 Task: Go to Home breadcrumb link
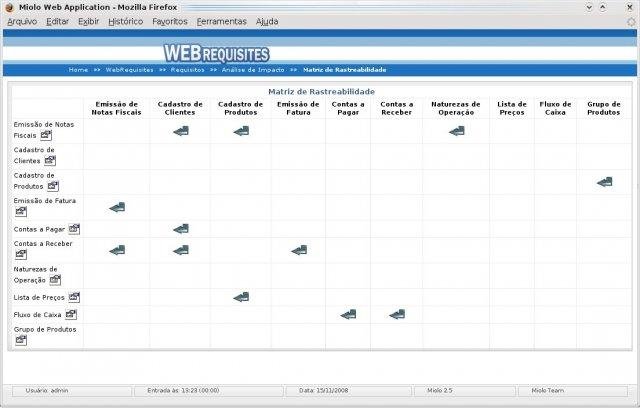[78, 70]
